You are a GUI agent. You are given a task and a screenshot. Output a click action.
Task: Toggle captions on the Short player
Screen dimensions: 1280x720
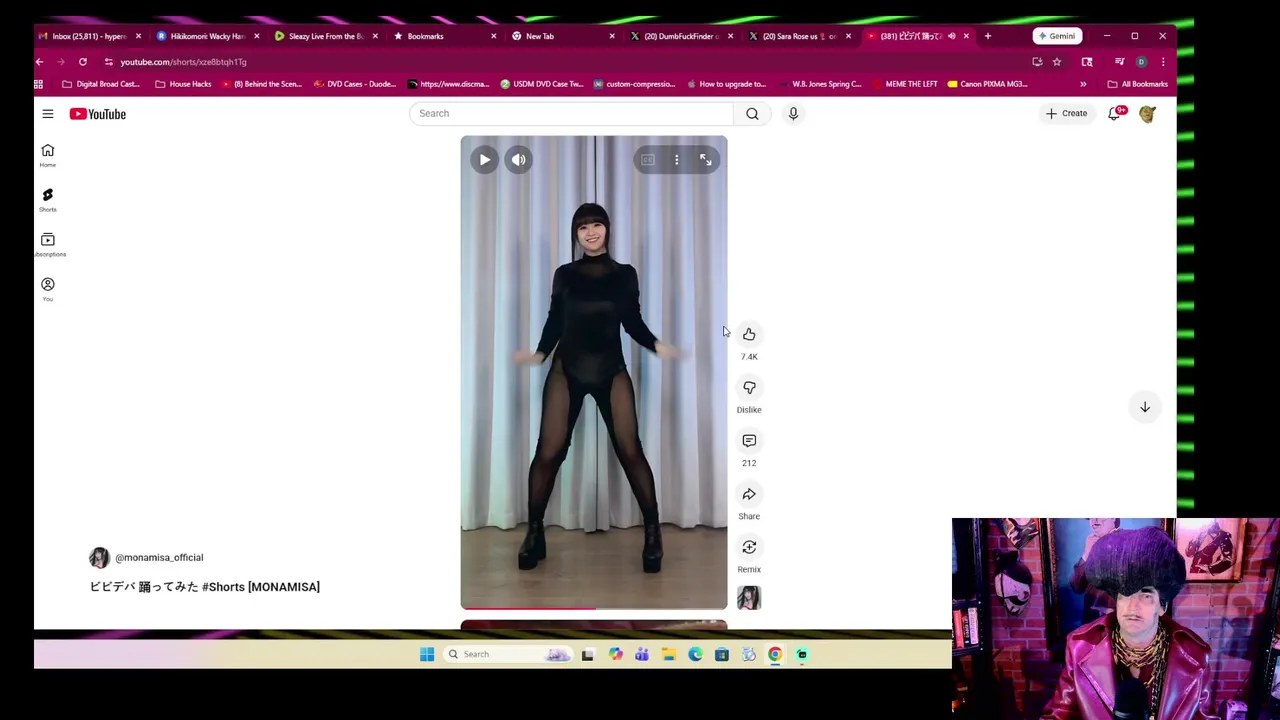(647, 160)
